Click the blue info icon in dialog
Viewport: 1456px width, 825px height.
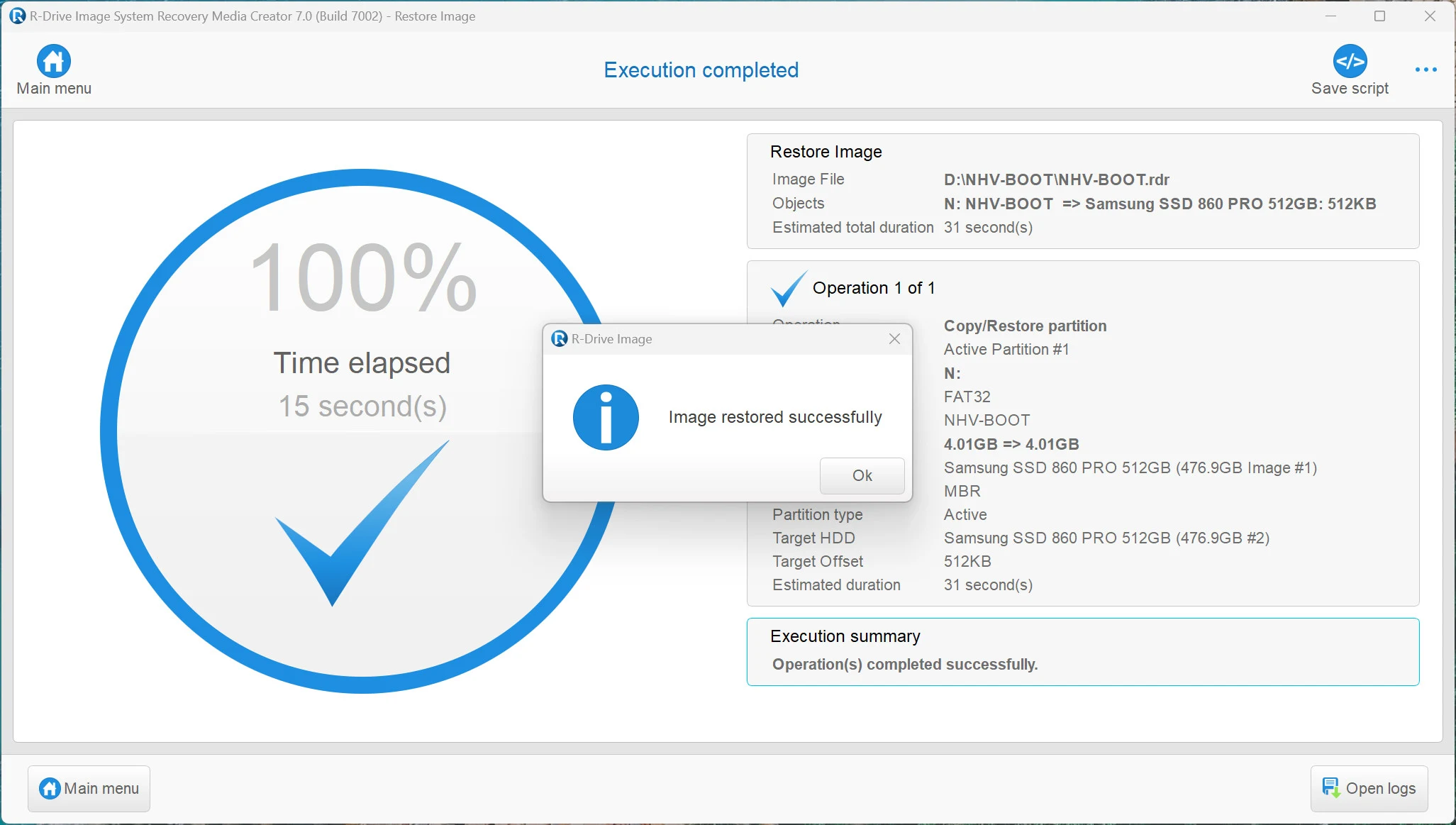606,417
